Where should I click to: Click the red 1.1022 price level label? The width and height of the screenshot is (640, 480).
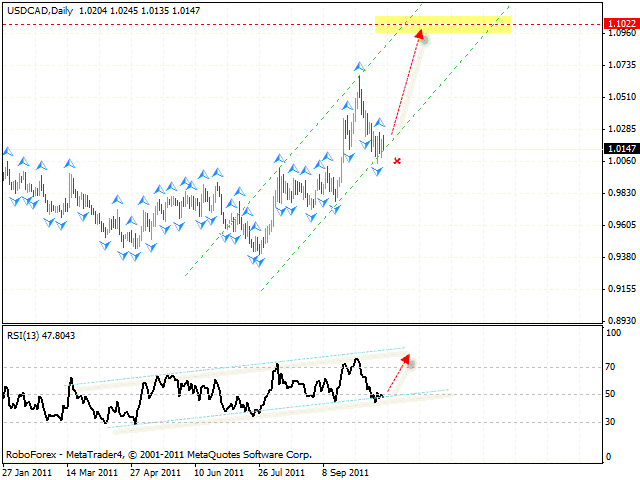(620, 23)
